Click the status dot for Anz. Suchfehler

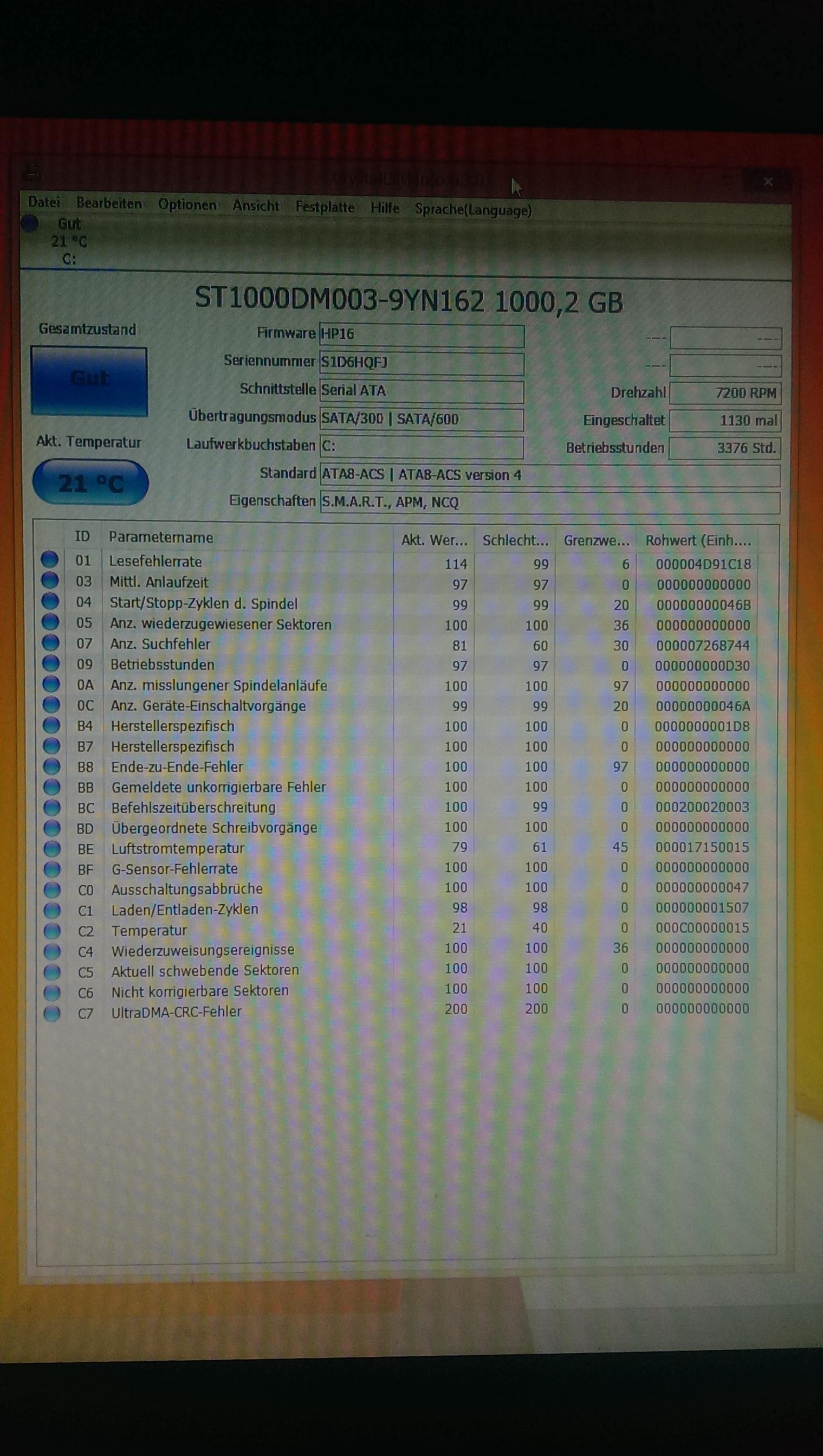pos(50,642)
